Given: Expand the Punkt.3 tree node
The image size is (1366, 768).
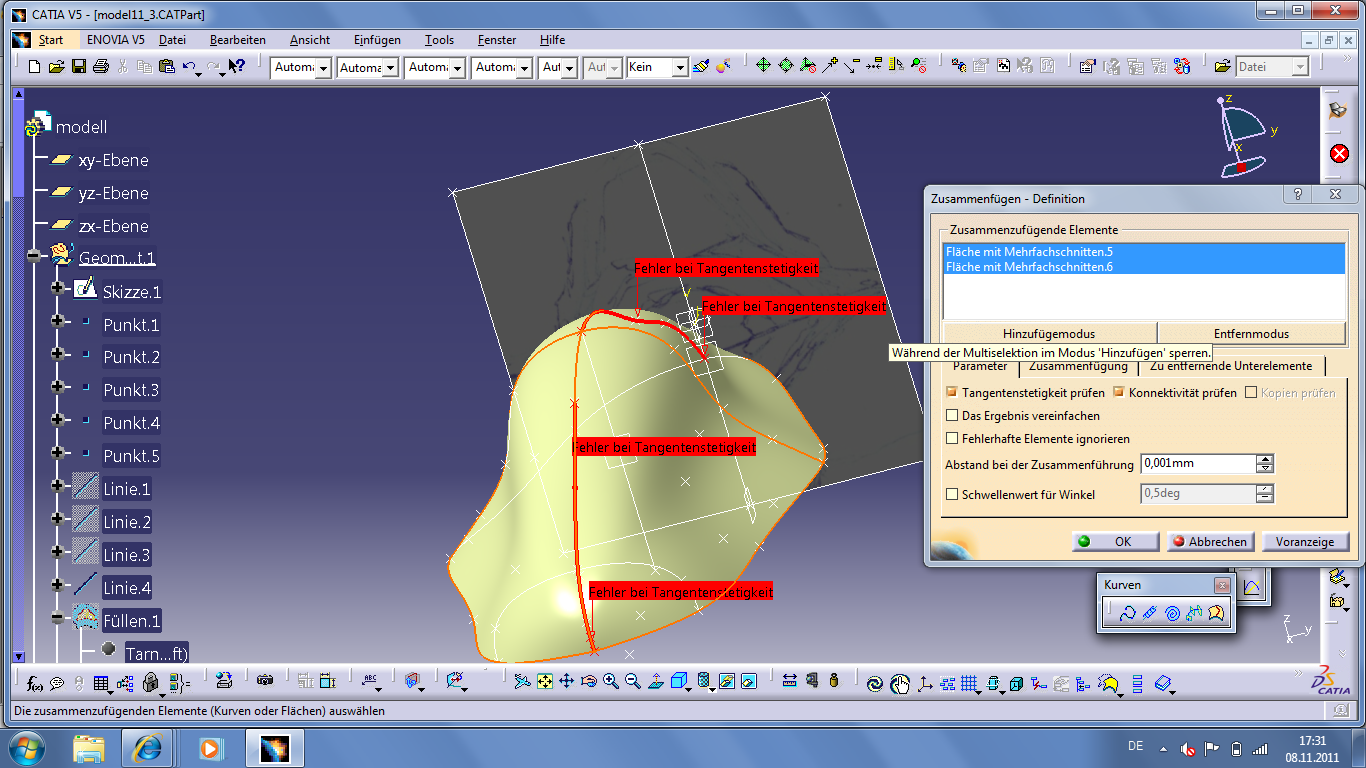Looking at the screenshot, I should coord(58,387).
